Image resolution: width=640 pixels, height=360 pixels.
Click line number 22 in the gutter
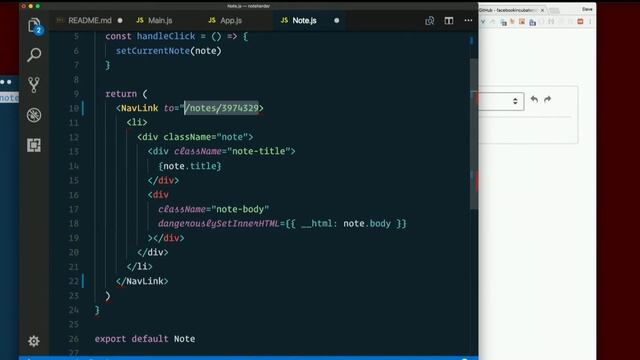click(x=74, y=281)
